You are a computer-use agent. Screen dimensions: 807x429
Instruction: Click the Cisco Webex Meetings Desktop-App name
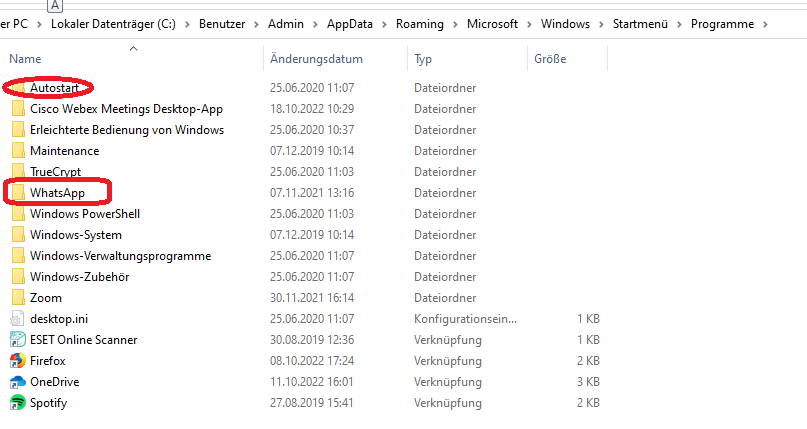[126, 109]
